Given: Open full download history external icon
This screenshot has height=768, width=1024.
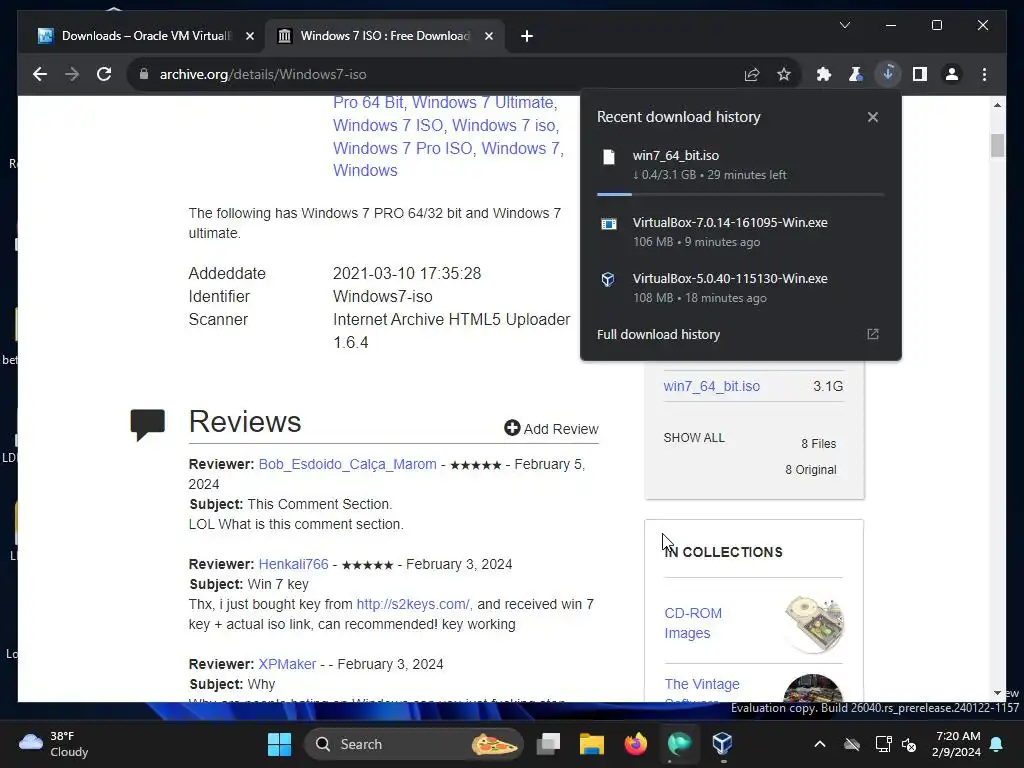Looking at the screenshot, I should (872, 334).
